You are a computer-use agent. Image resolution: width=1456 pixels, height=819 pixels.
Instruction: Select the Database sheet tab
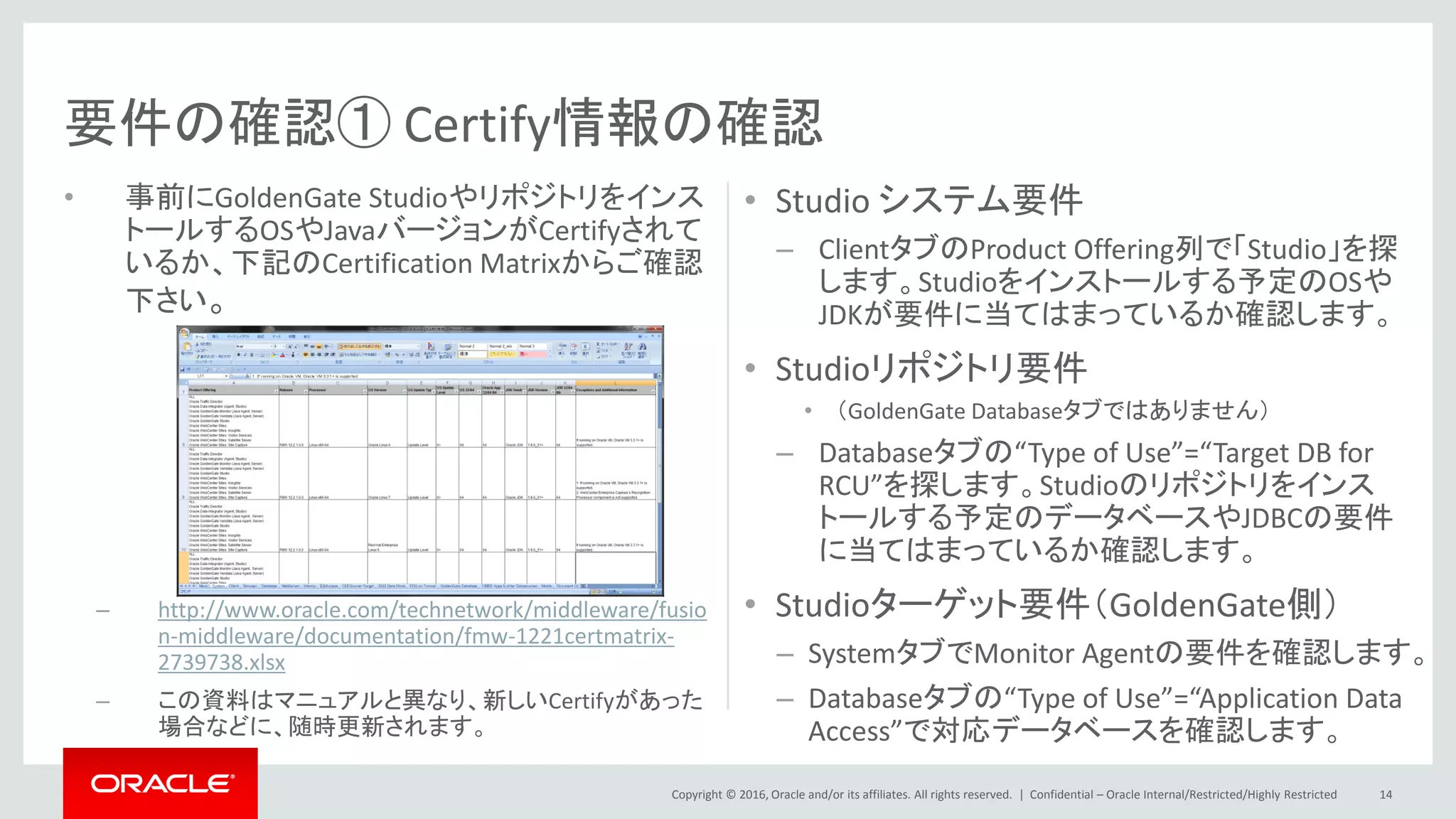pos(269,586)
